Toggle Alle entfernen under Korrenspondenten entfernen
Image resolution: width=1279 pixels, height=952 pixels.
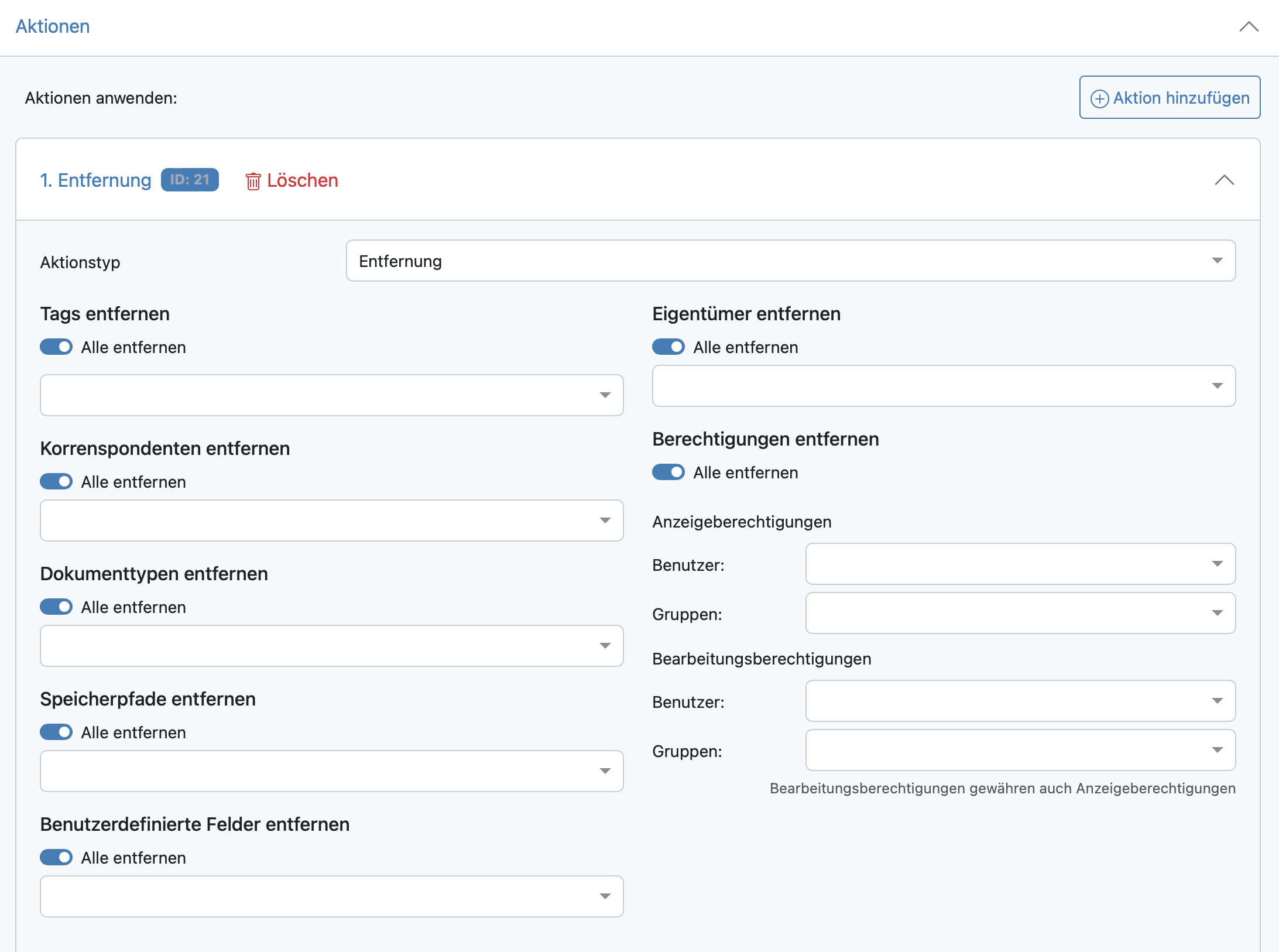[56, 482]
